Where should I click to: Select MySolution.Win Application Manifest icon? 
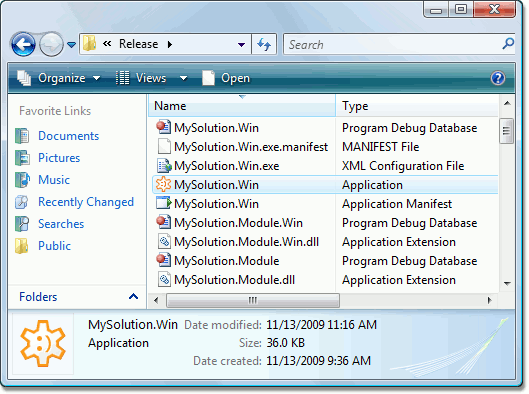(x=164, y=203)
